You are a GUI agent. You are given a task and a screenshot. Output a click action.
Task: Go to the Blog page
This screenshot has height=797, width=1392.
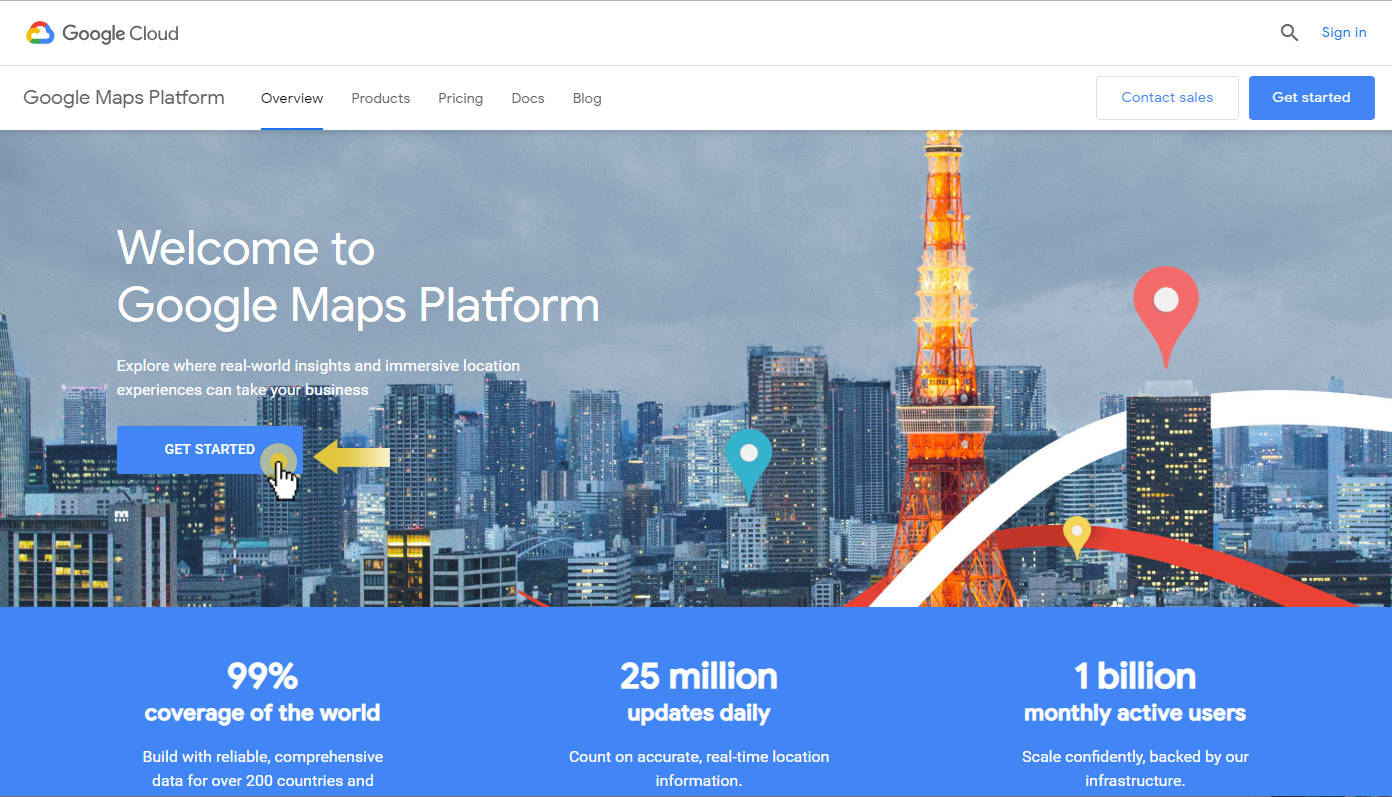587,97
